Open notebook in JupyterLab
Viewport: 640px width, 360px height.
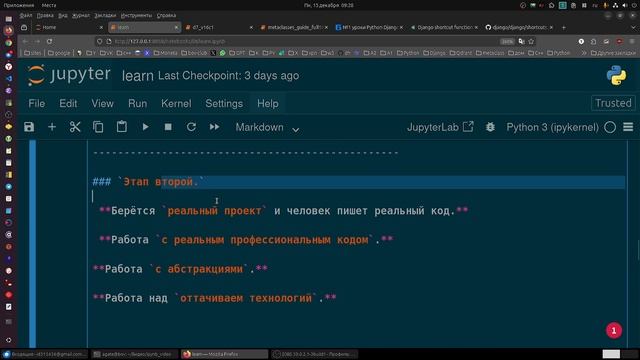tap(440, 127)
